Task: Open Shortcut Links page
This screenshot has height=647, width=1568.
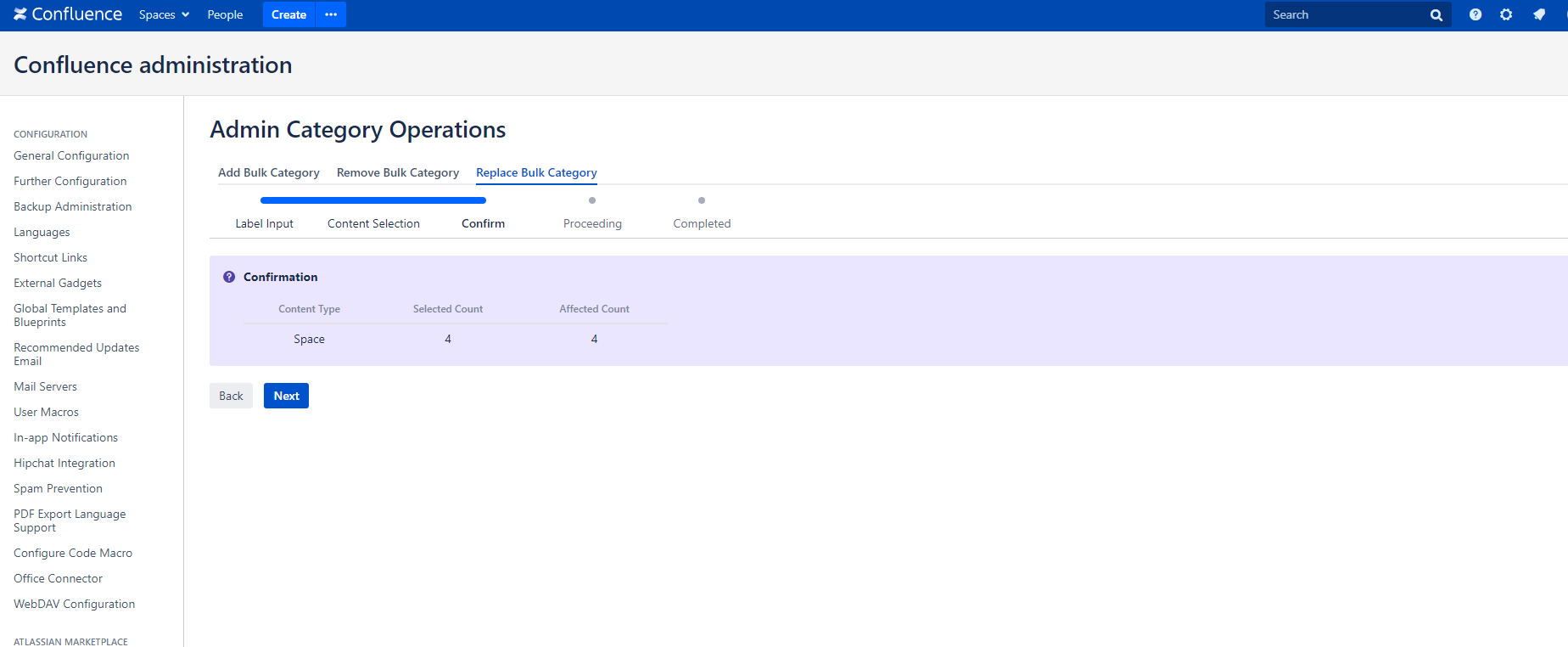Action: tap(50, 257)
